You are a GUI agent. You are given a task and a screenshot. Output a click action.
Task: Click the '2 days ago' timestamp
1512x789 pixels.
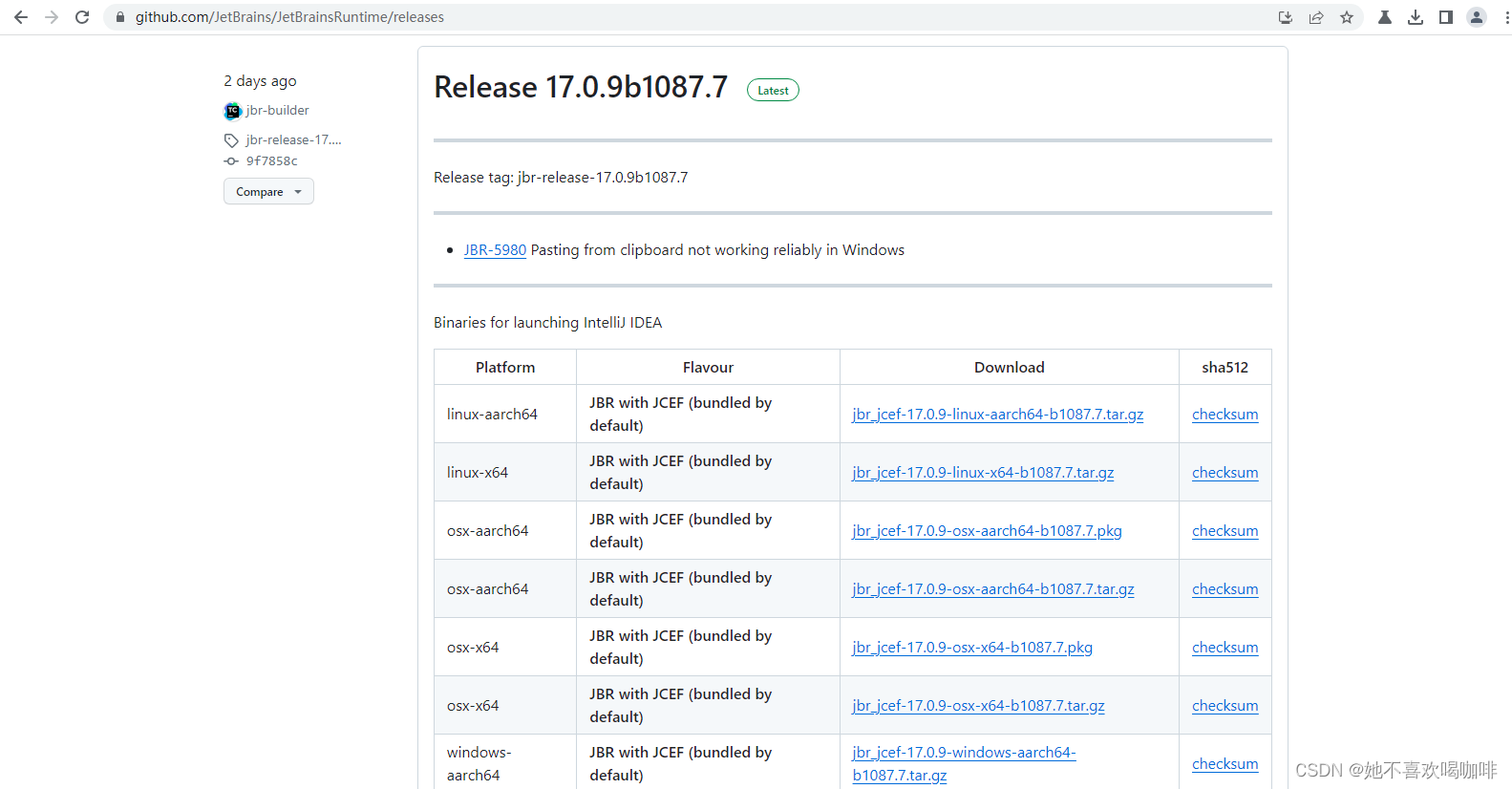[261, 81]
